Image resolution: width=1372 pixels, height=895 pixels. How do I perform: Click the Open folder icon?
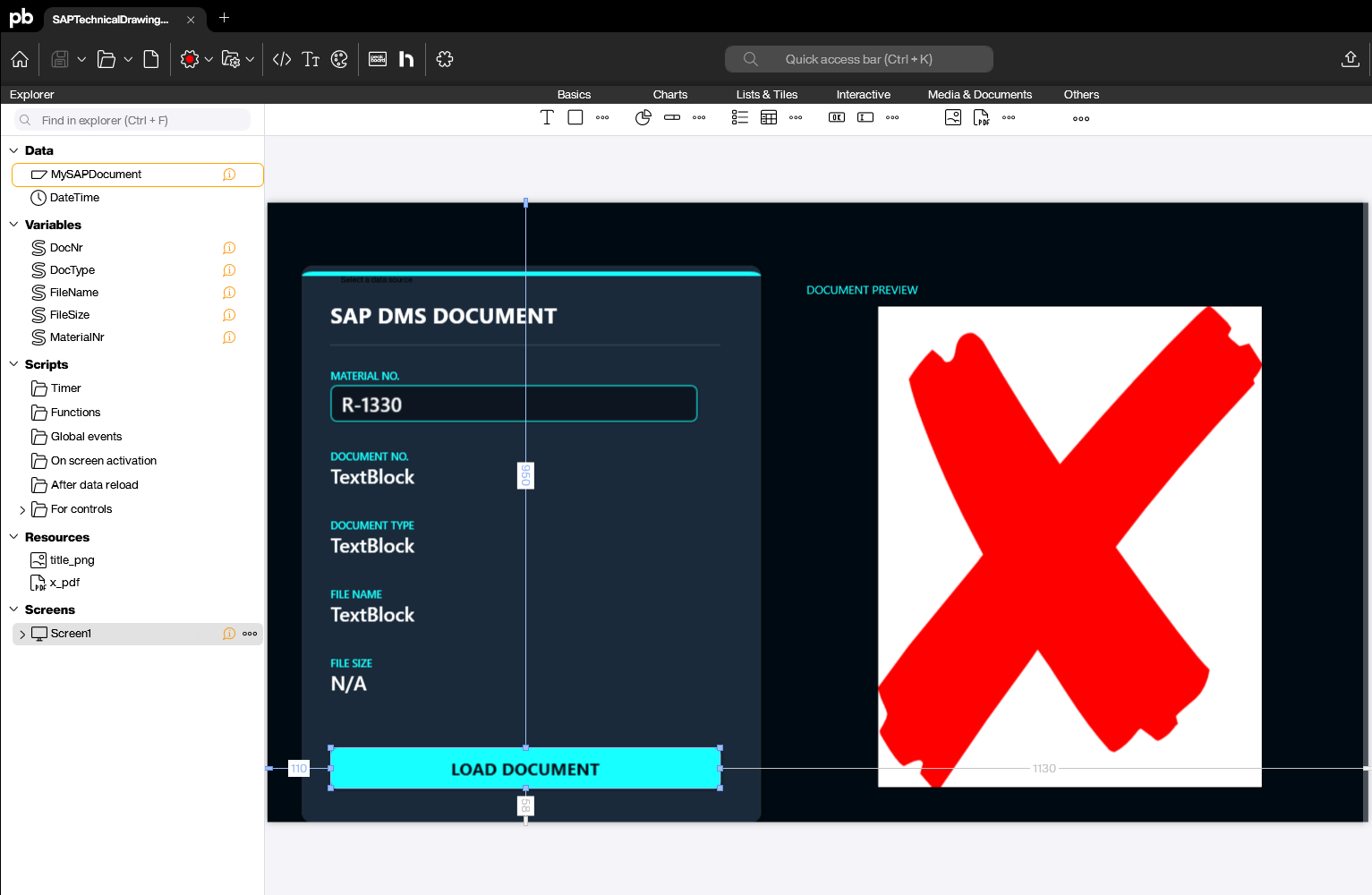[x=107, y=59]
